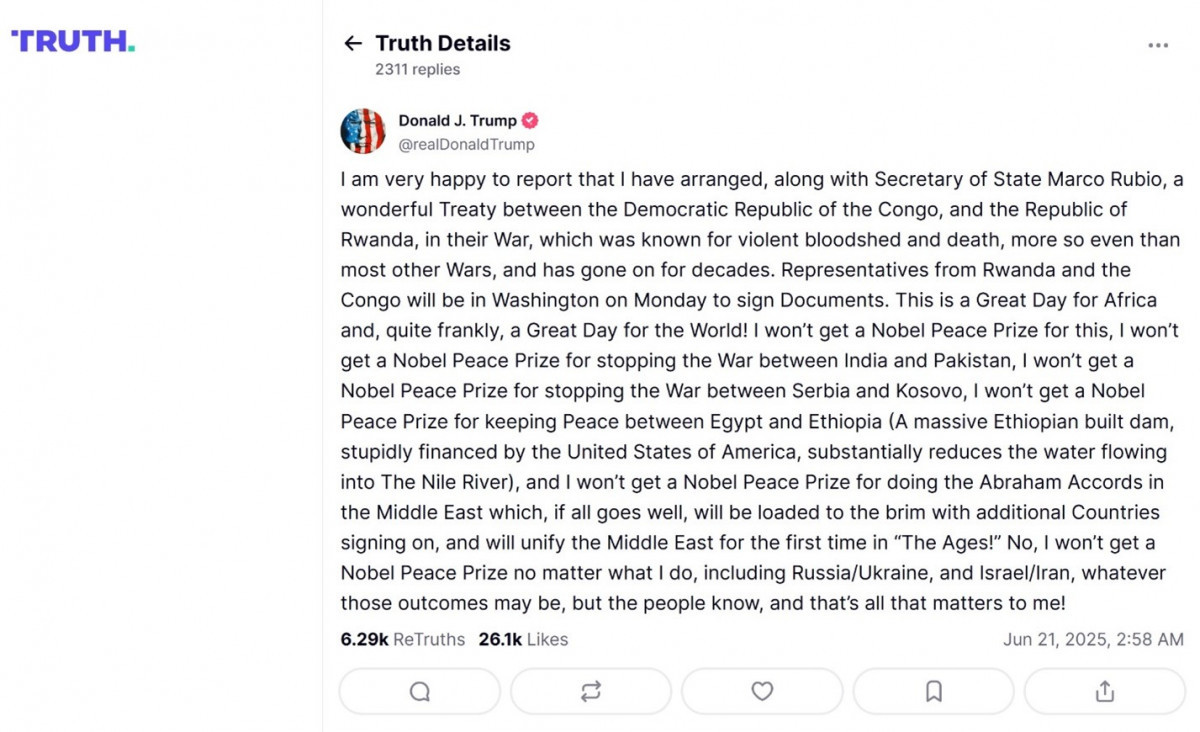
Task: Click the reply speech bubble icon
Action: coord(420,691)
